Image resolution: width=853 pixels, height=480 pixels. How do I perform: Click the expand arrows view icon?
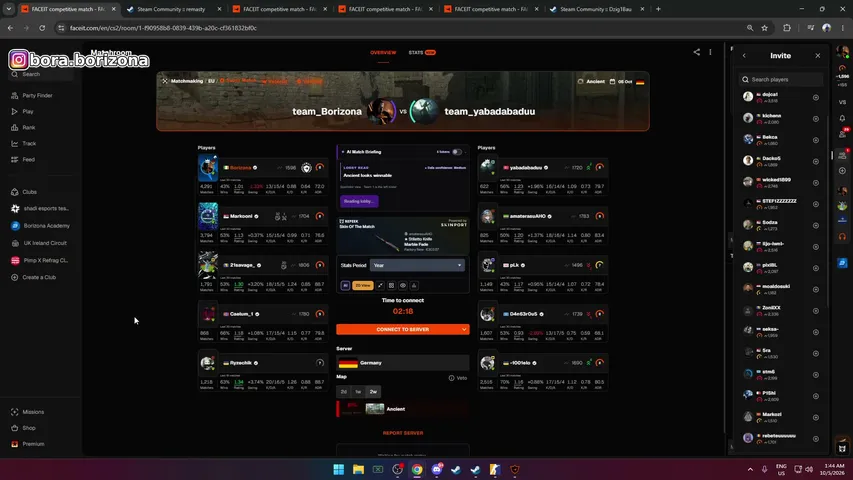[380, 285]
